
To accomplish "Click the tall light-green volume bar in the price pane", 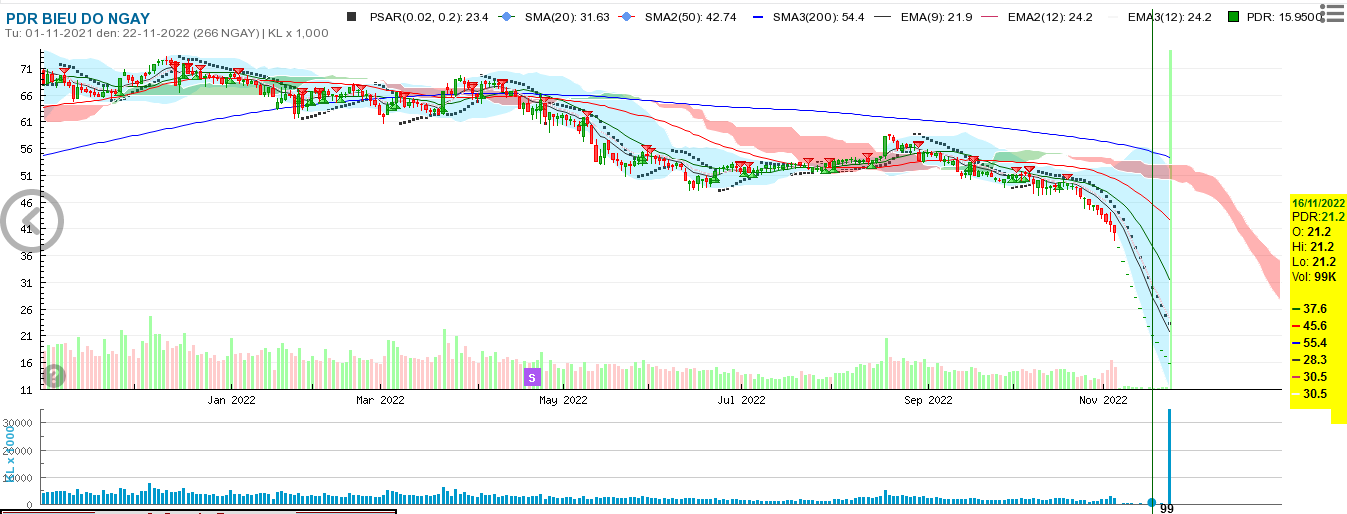I will click(x=1170, y=218).
